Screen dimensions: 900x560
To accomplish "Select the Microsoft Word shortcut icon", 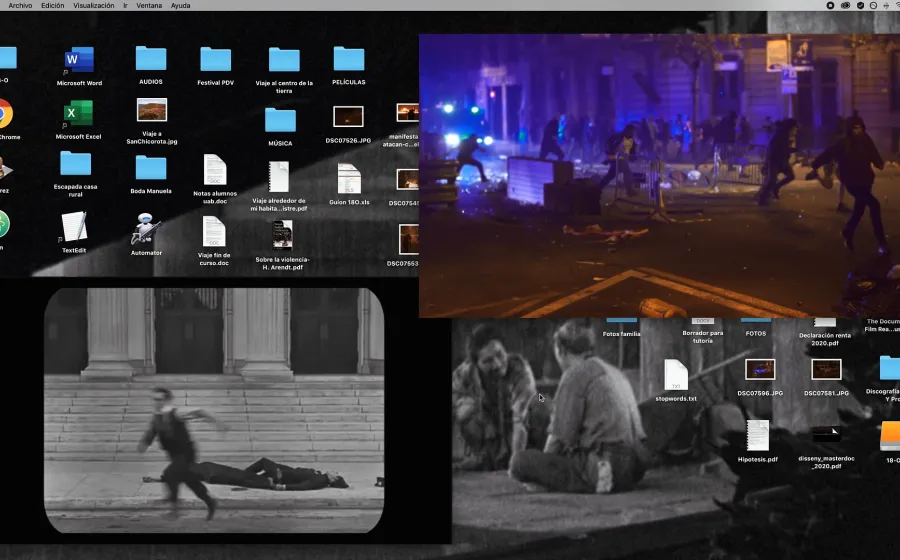I will 79,60.
